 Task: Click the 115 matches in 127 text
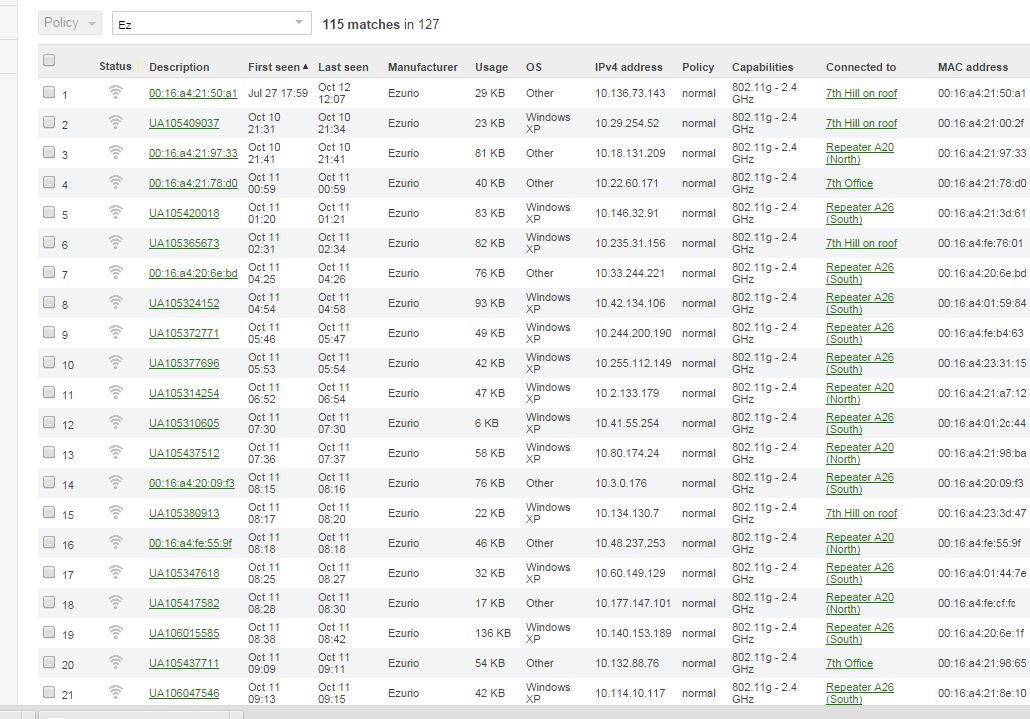click(x=380, y=24)
